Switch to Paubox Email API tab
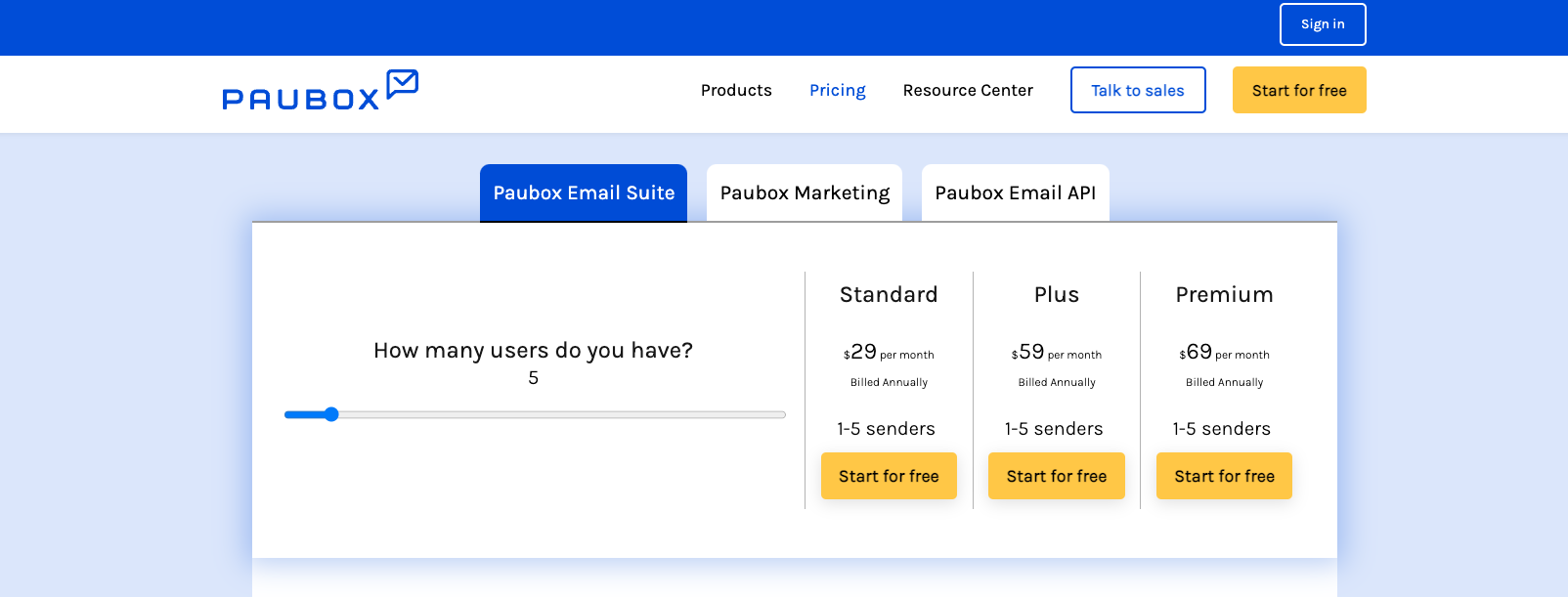Viewport: 1568px width, 597px height. point(1016,192)
